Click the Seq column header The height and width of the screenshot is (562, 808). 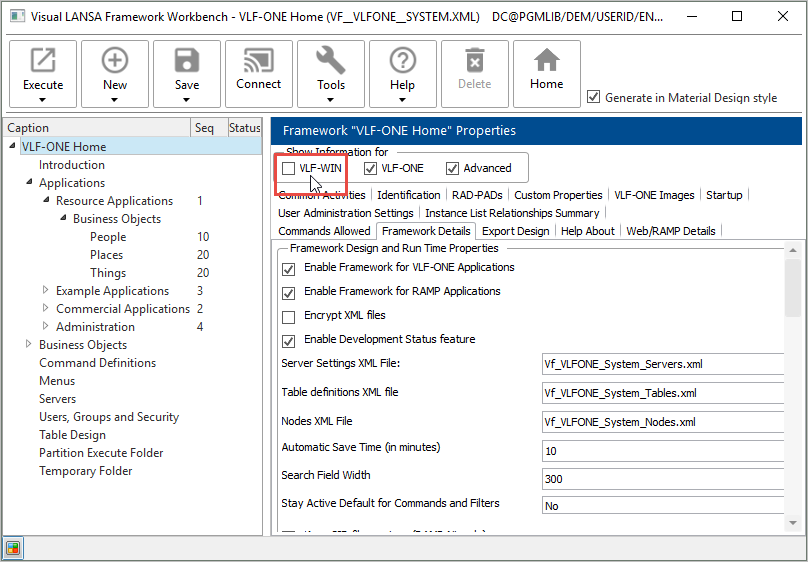coord(204,128)
